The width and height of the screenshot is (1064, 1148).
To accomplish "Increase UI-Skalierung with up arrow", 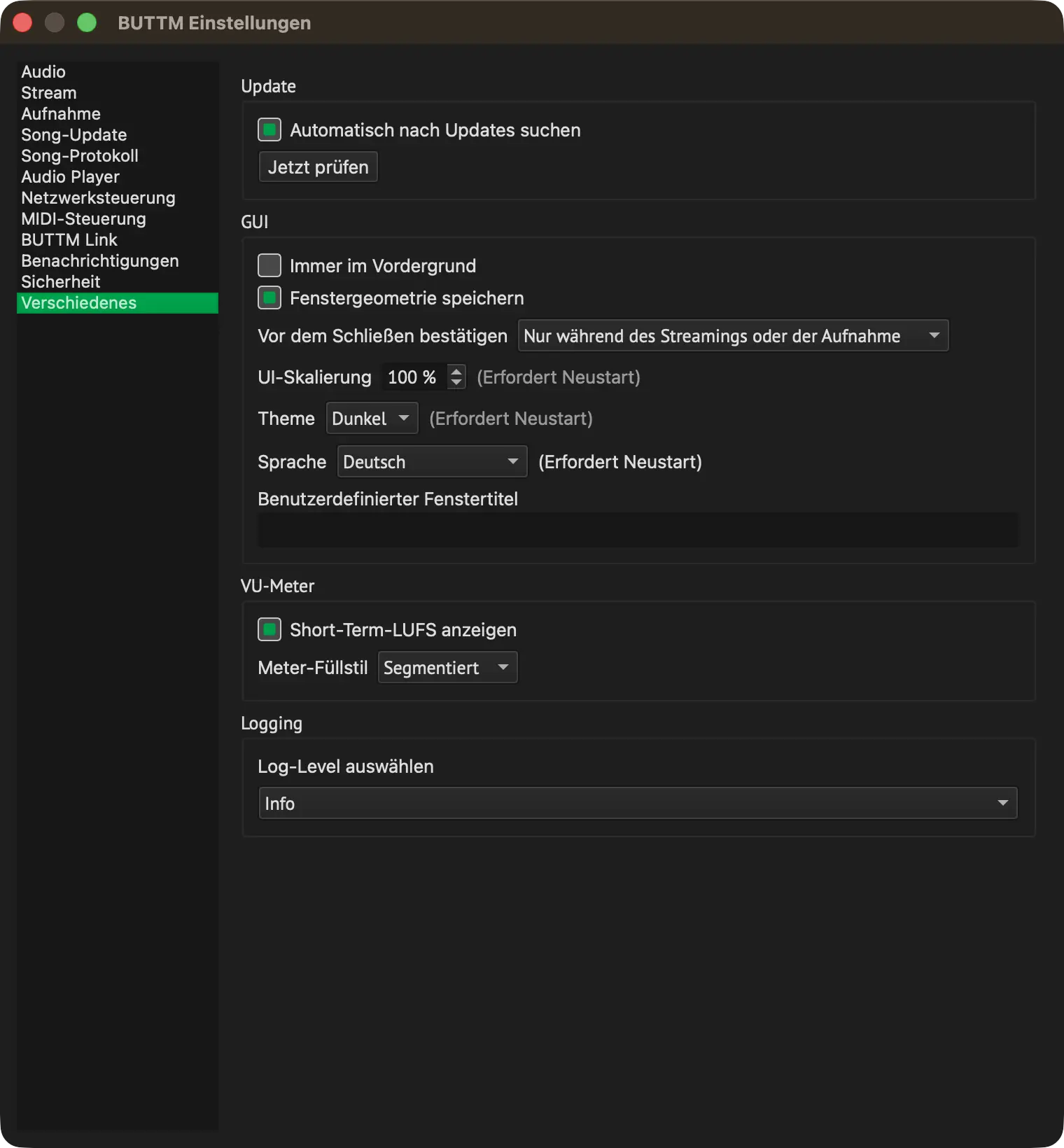I will pyautogui.click(x=456, y=371).
